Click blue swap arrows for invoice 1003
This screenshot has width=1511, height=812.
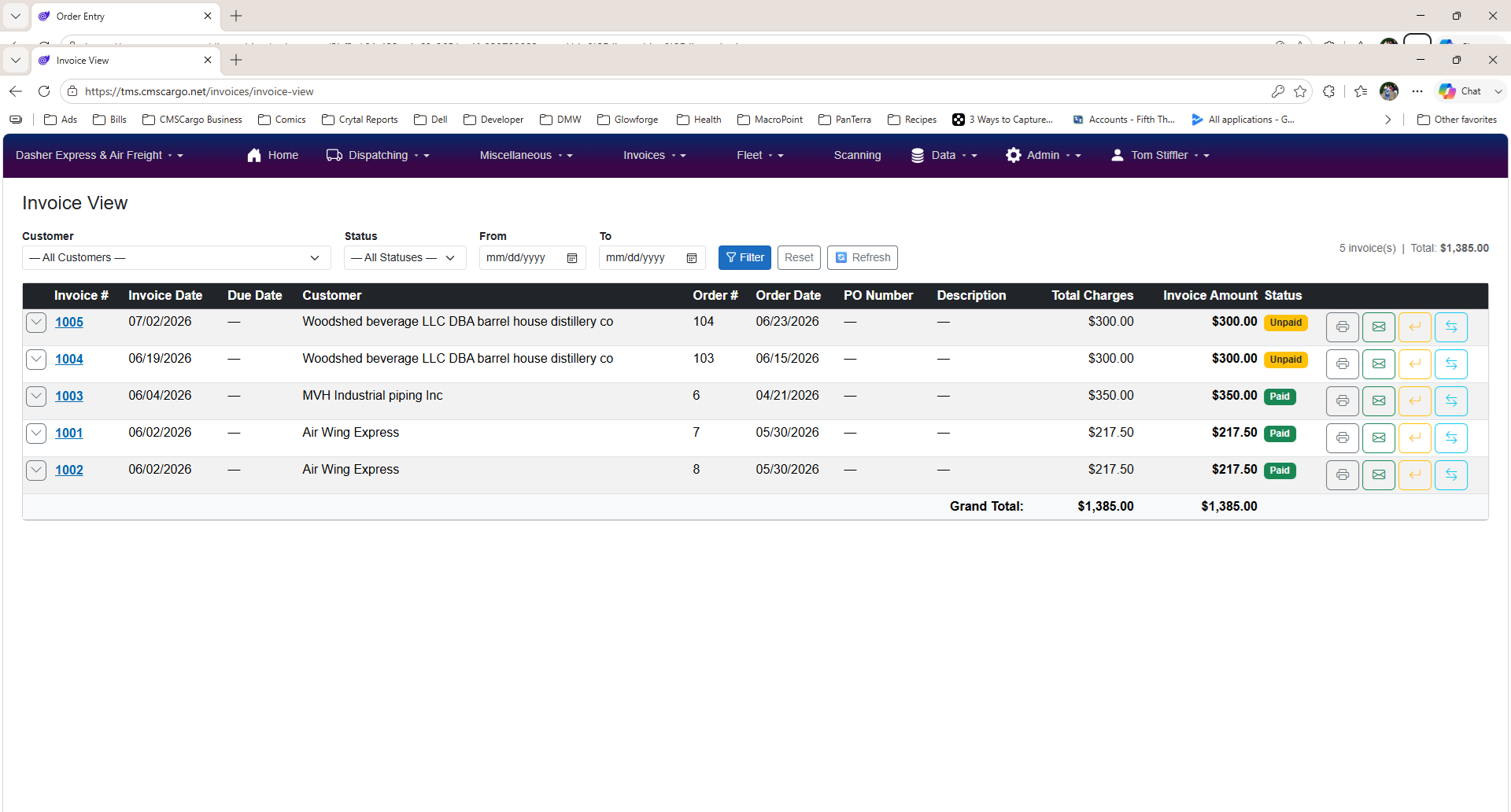[1451, 400]
